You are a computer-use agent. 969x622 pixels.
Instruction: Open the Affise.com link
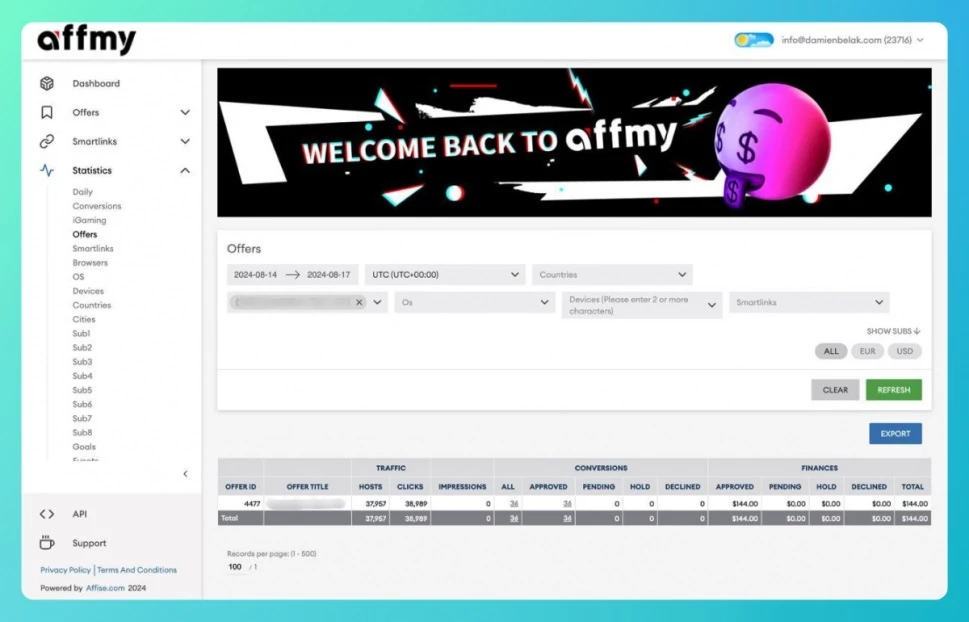point(105,588)
